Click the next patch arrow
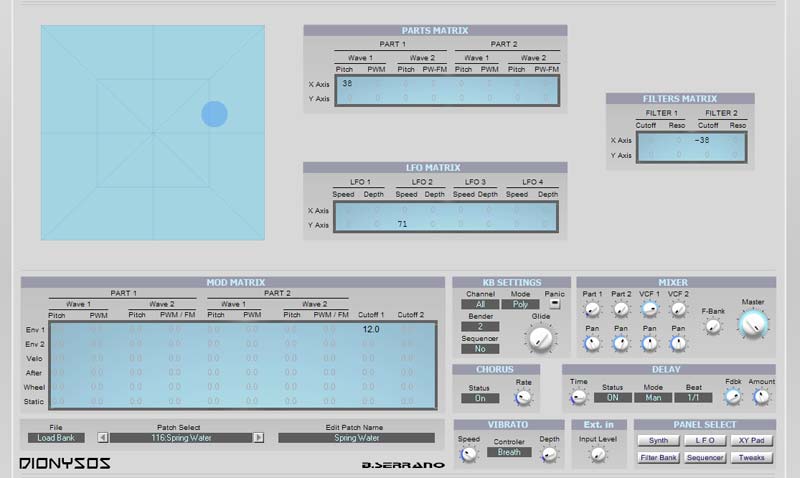 [259, 438]
